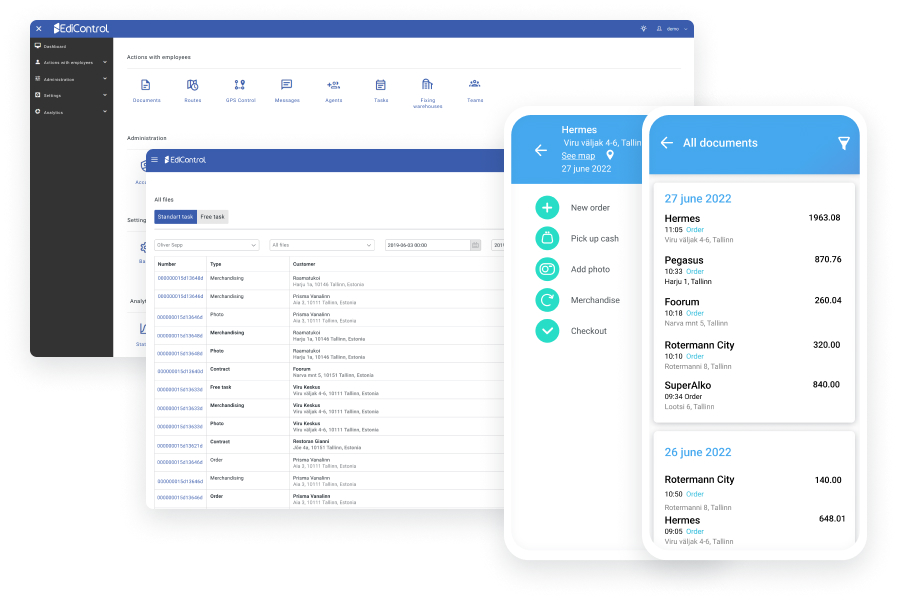
Task: Tap the New order plus icon
Action: coord(547,208)
